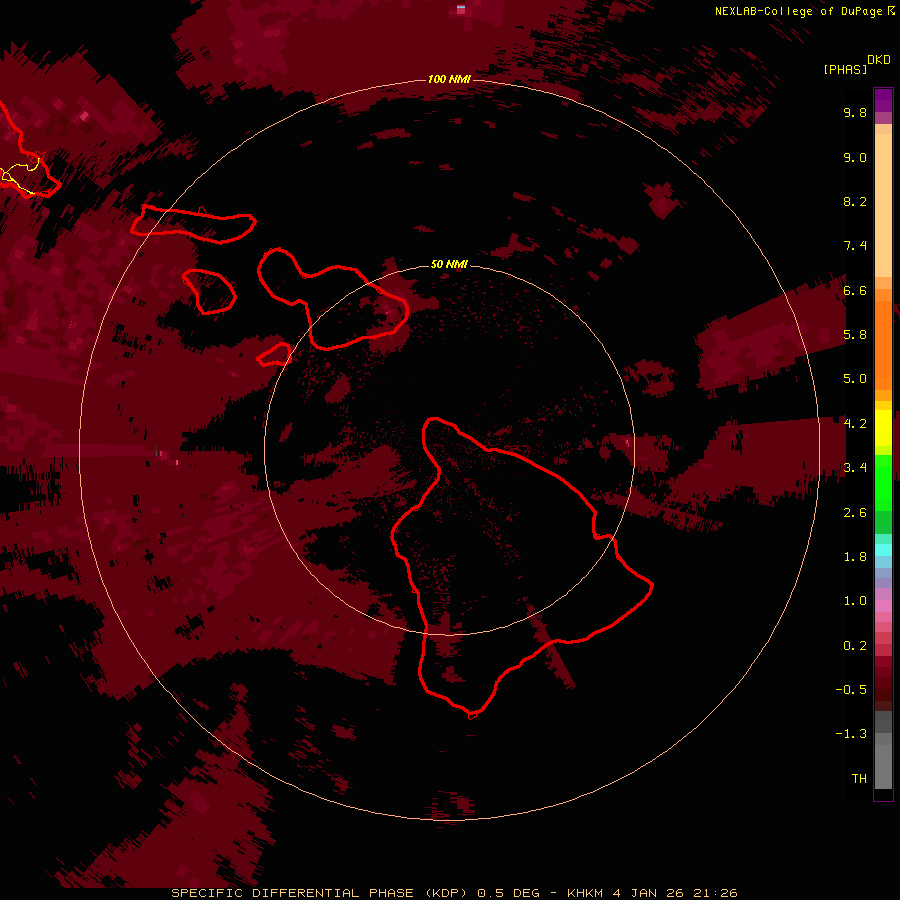Pick the yellow band on the color bar
Screen dimensions: 900x900
pyautogui.click(x=883, y=428)
